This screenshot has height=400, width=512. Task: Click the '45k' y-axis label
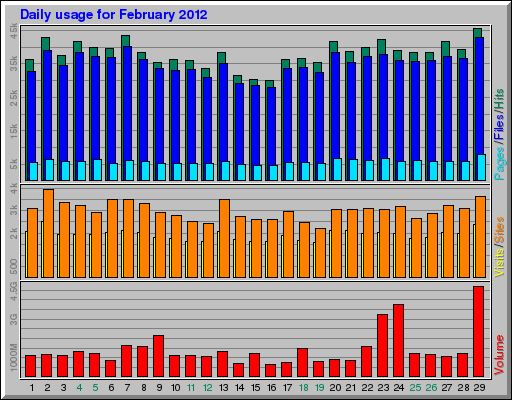(x=14, y=31)
